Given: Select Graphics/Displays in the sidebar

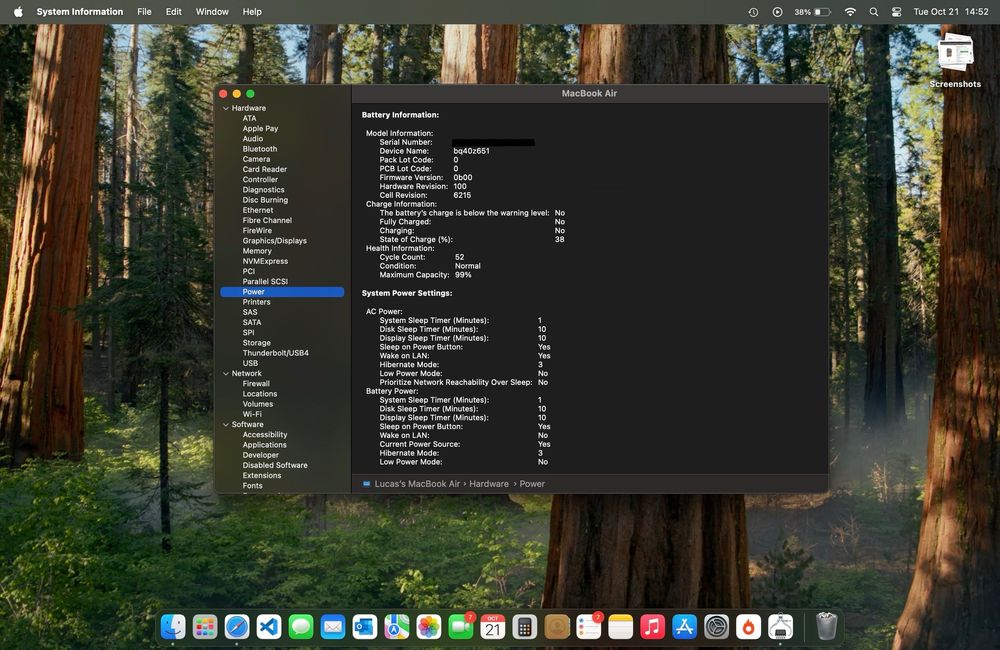Looking at the screenshot, I should tap(274, 240).
